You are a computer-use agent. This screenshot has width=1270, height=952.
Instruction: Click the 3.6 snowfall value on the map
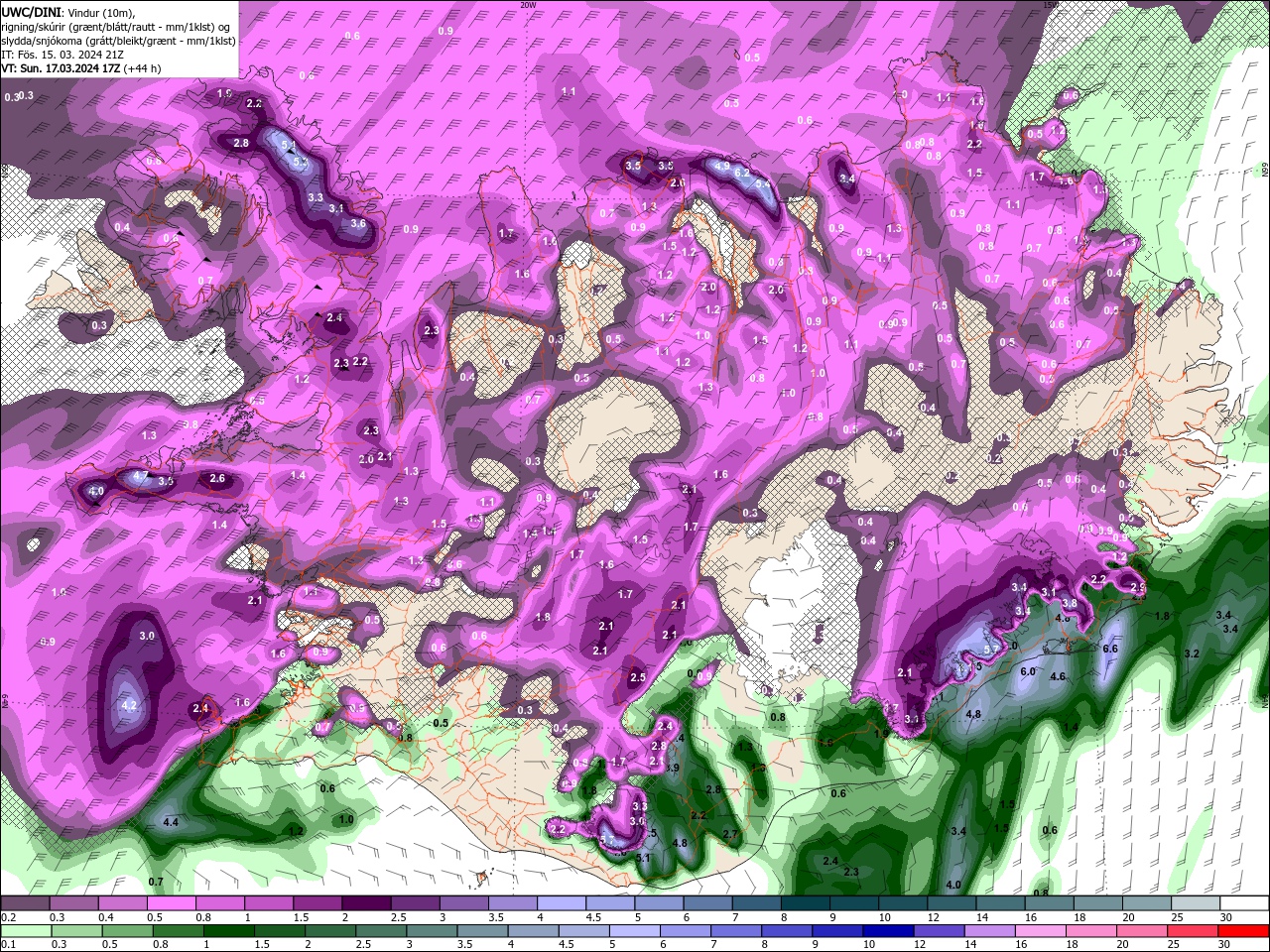(x=359, y=223)
